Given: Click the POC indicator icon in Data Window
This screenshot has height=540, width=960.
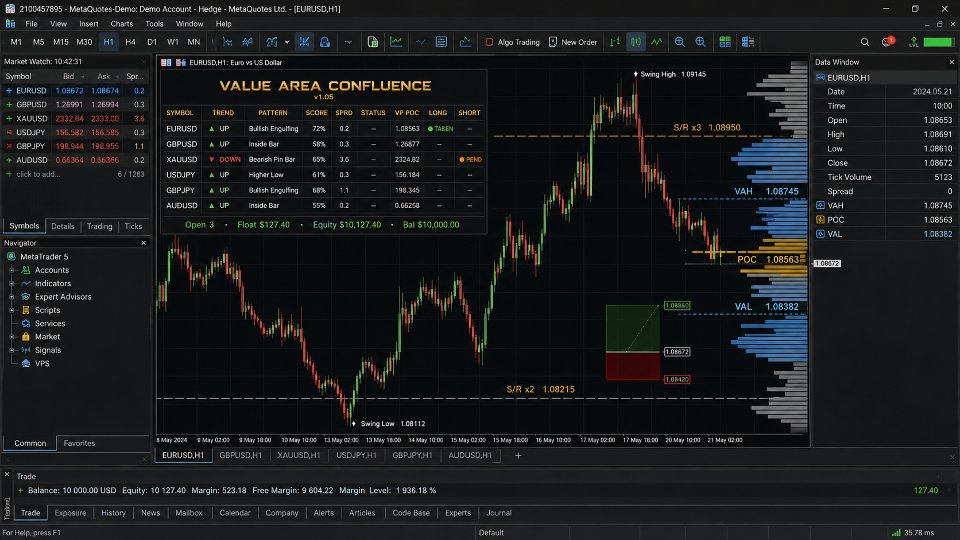Looking at the screenshot, I should [x=820, y=219].
